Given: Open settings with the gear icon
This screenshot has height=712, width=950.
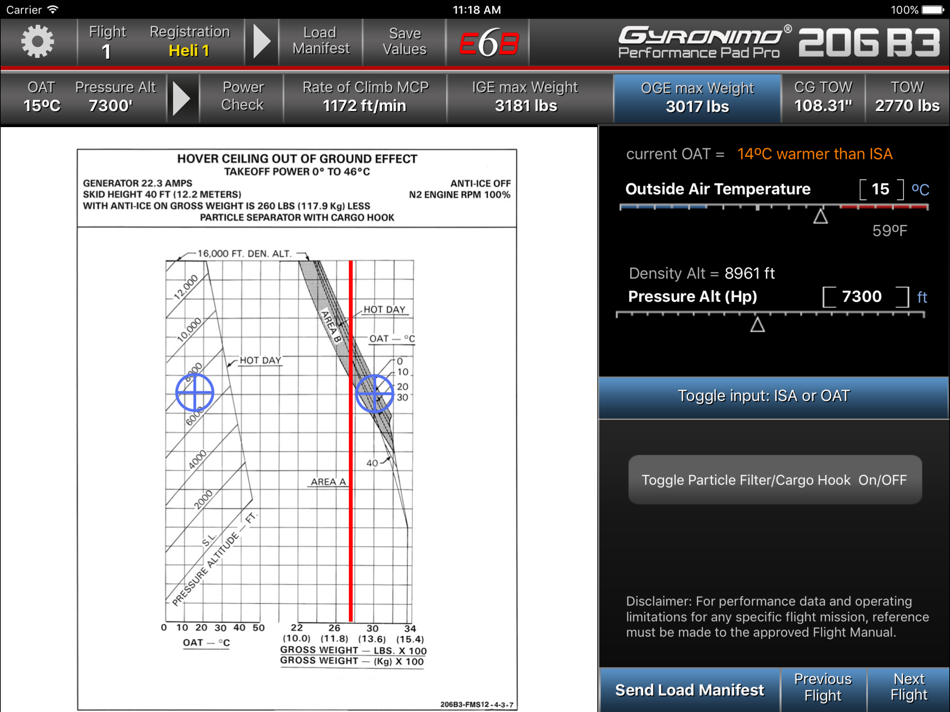Looking at the screenshot, I should click(38, 42).
